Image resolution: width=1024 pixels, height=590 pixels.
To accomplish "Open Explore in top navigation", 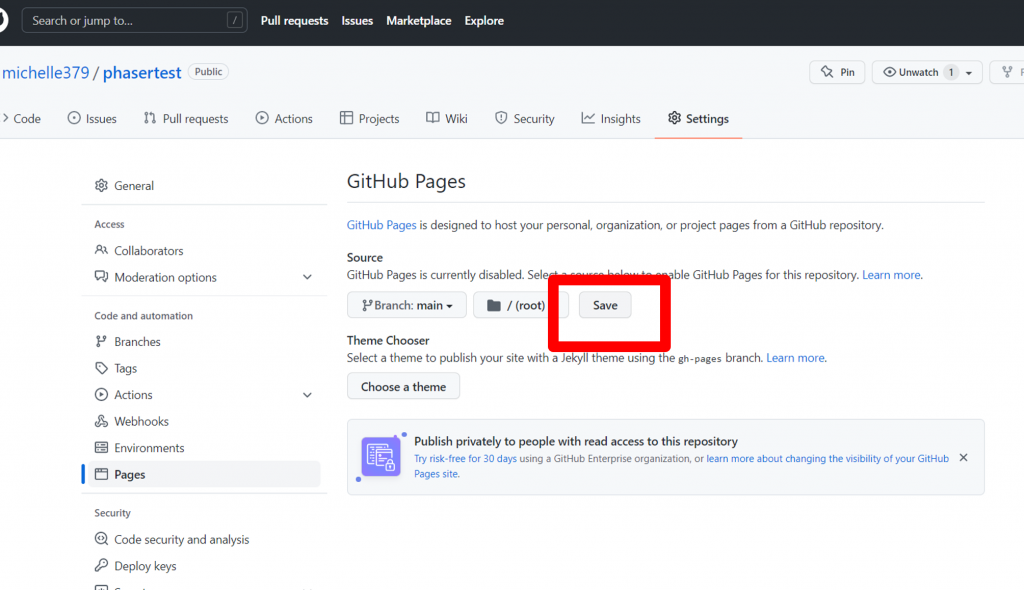I will click(x=484, y=20).
